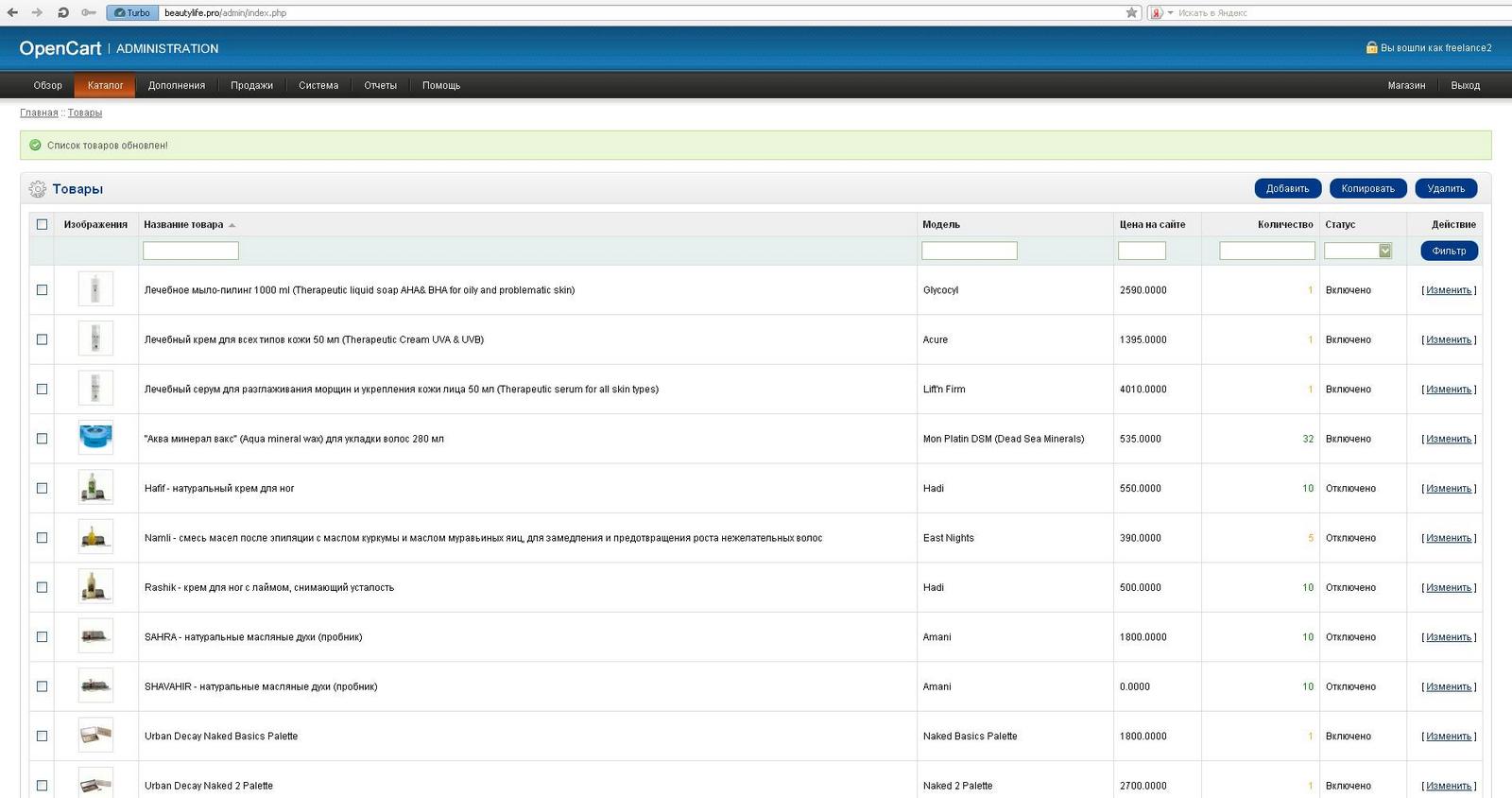Focus the Количество filter field

coord(1267,251)
